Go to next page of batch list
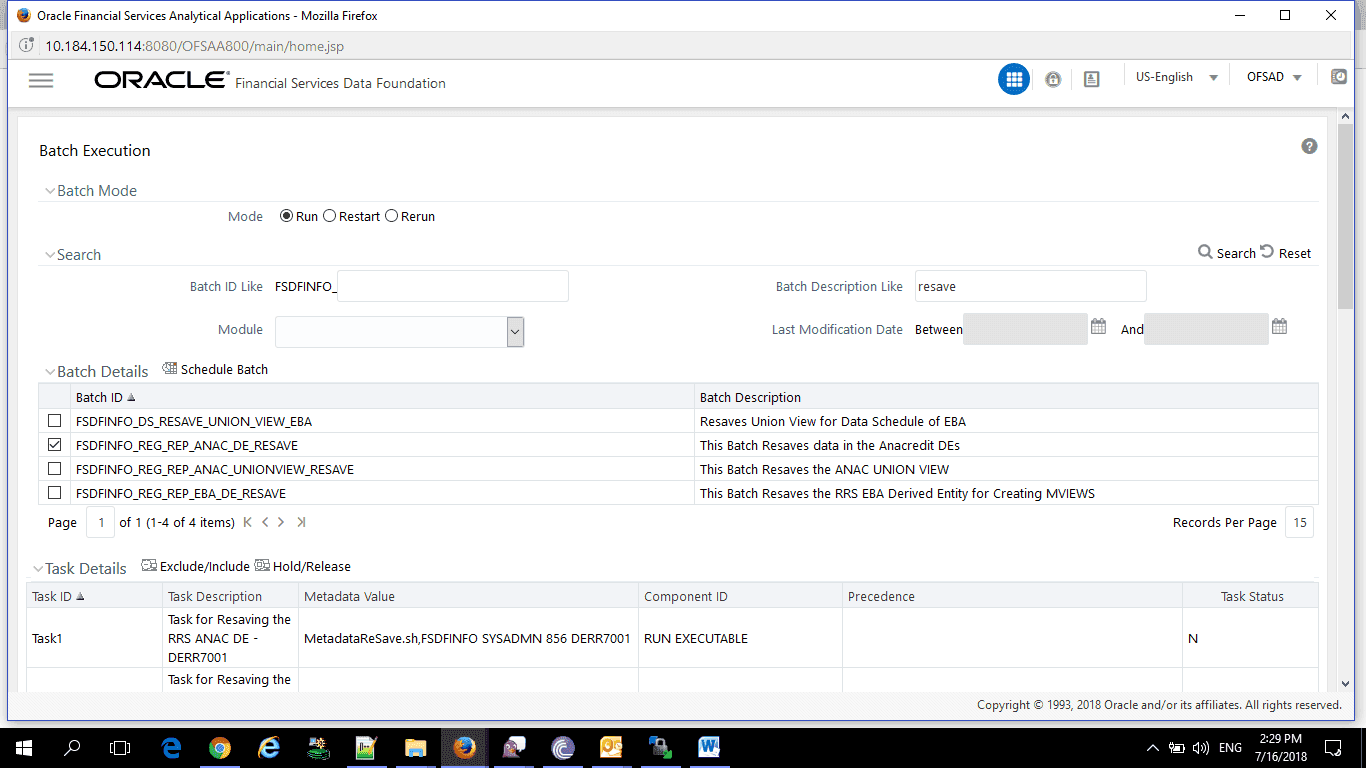The height and width of the screenshot is (768, 1366). click(281, 522)
